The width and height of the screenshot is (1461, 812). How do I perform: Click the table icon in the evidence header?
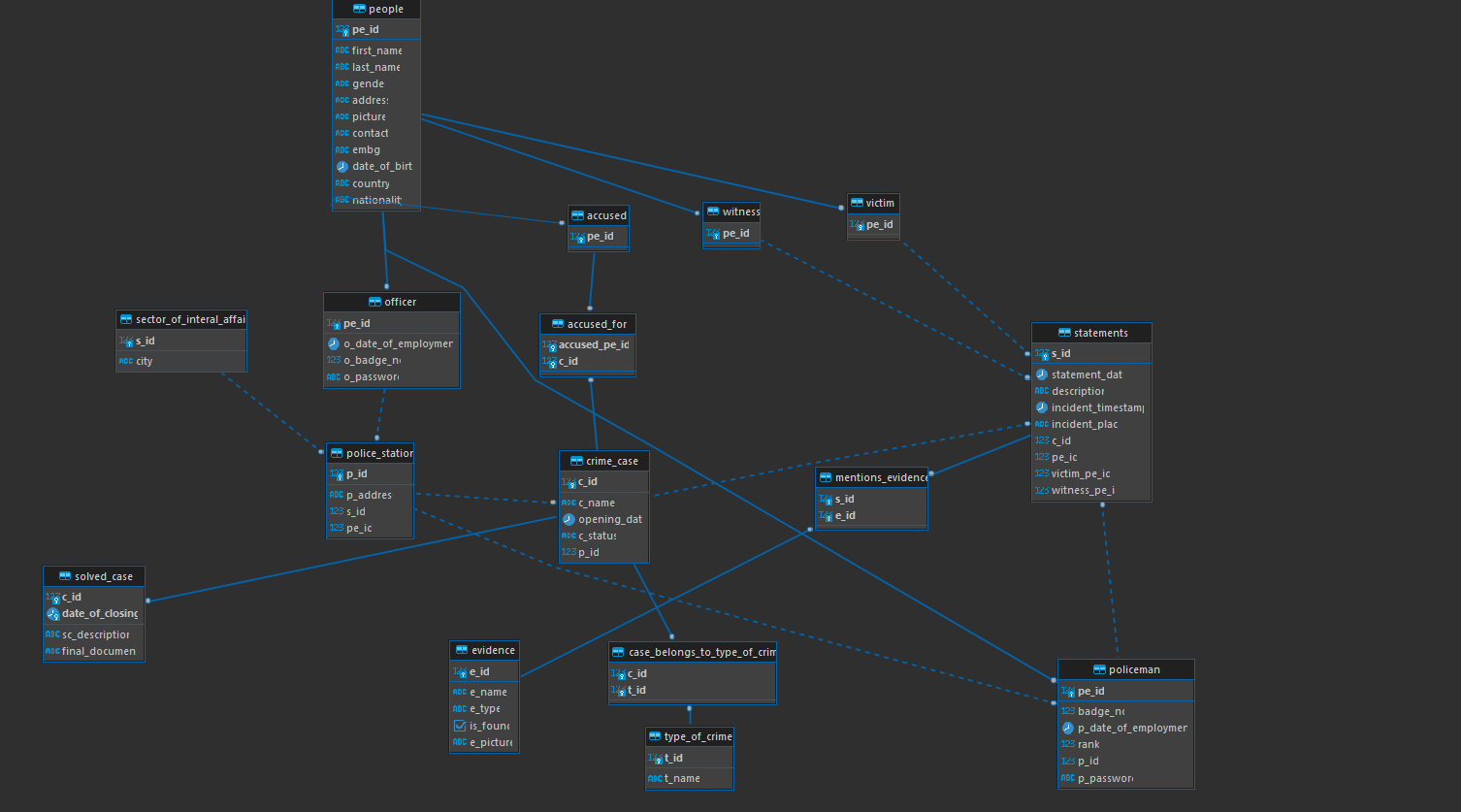[x=462, y=650]
